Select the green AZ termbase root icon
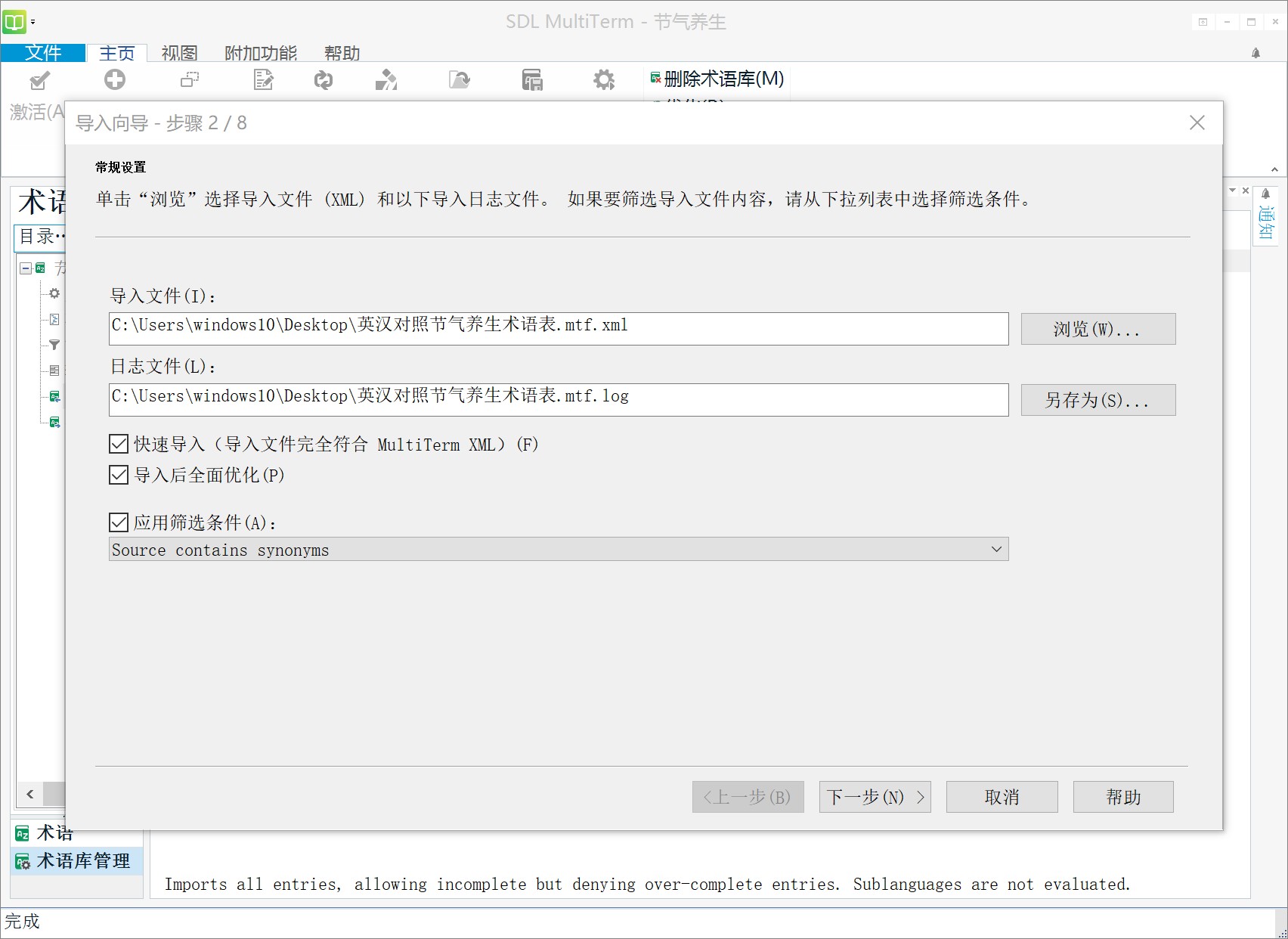Image resolution: width=1288 pixels, height=939 pixels. pyautogui.click(x=40, y=268)
